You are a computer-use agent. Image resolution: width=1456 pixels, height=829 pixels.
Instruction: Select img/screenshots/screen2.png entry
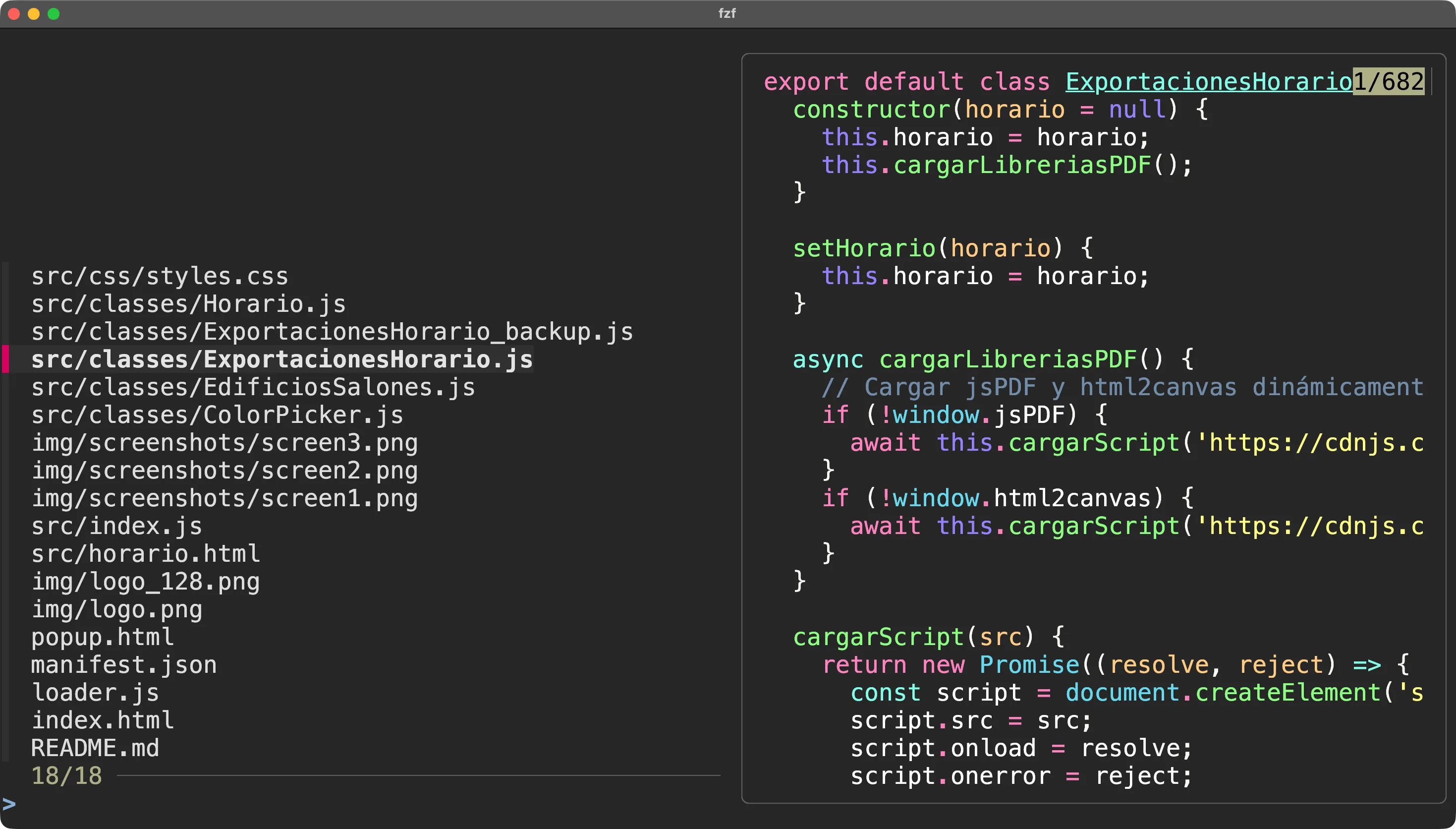coord(224,471)
